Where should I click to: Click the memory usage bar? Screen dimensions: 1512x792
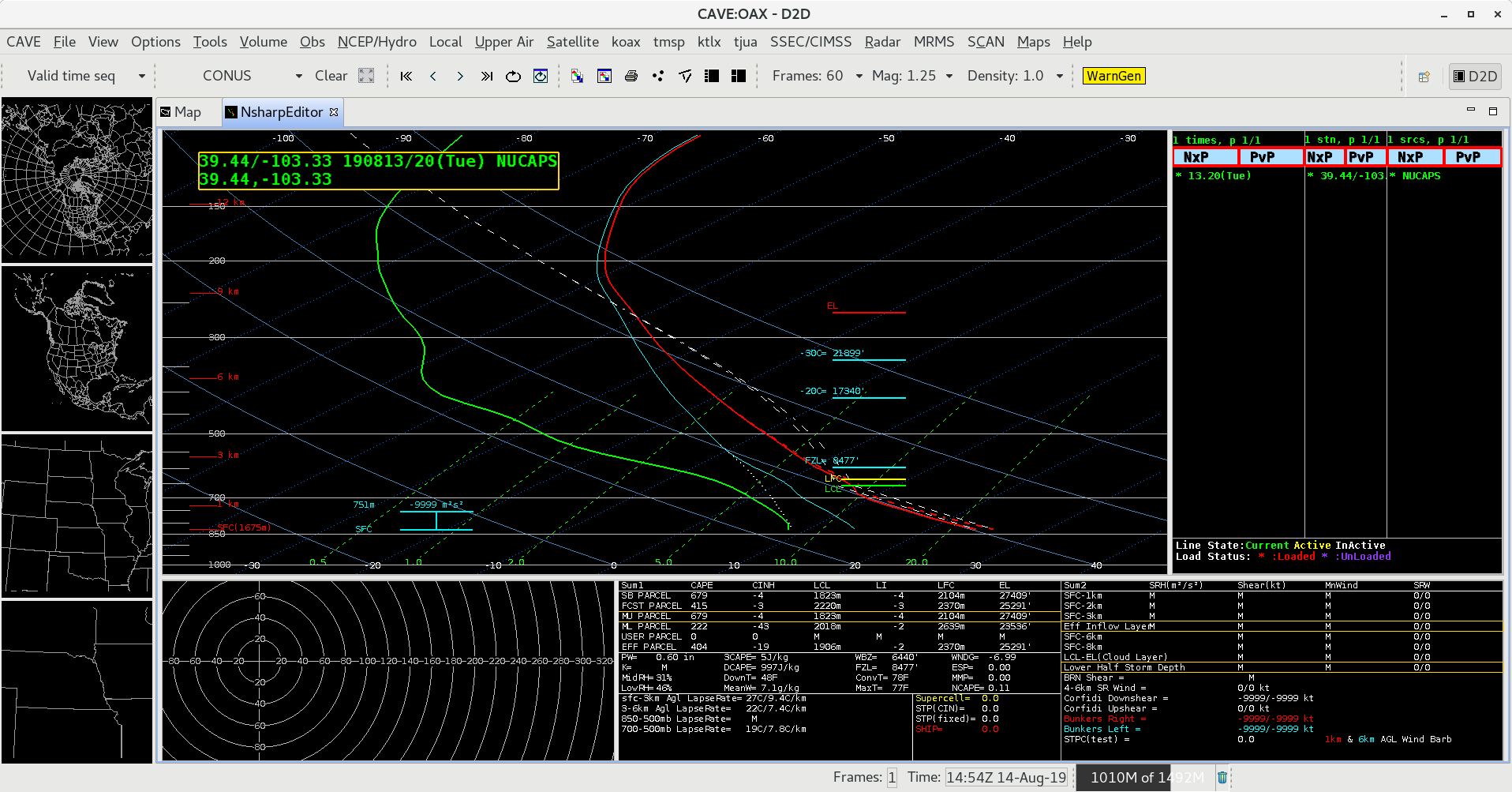click(1147, 778)
